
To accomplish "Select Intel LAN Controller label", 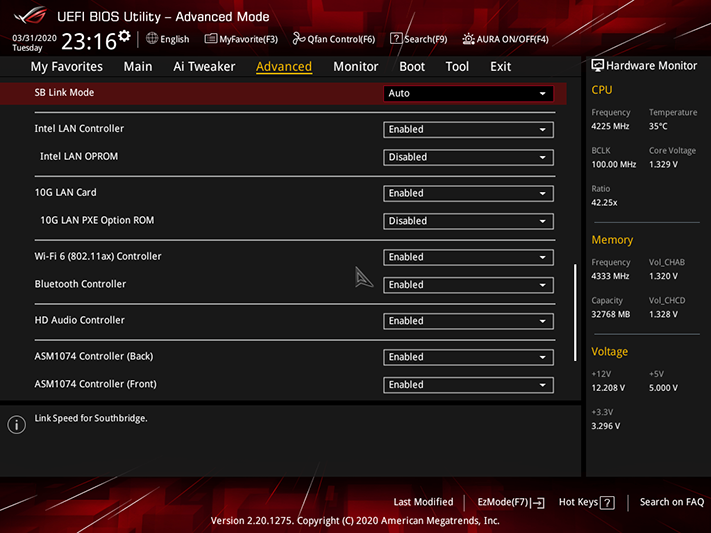I will [79, 129].
